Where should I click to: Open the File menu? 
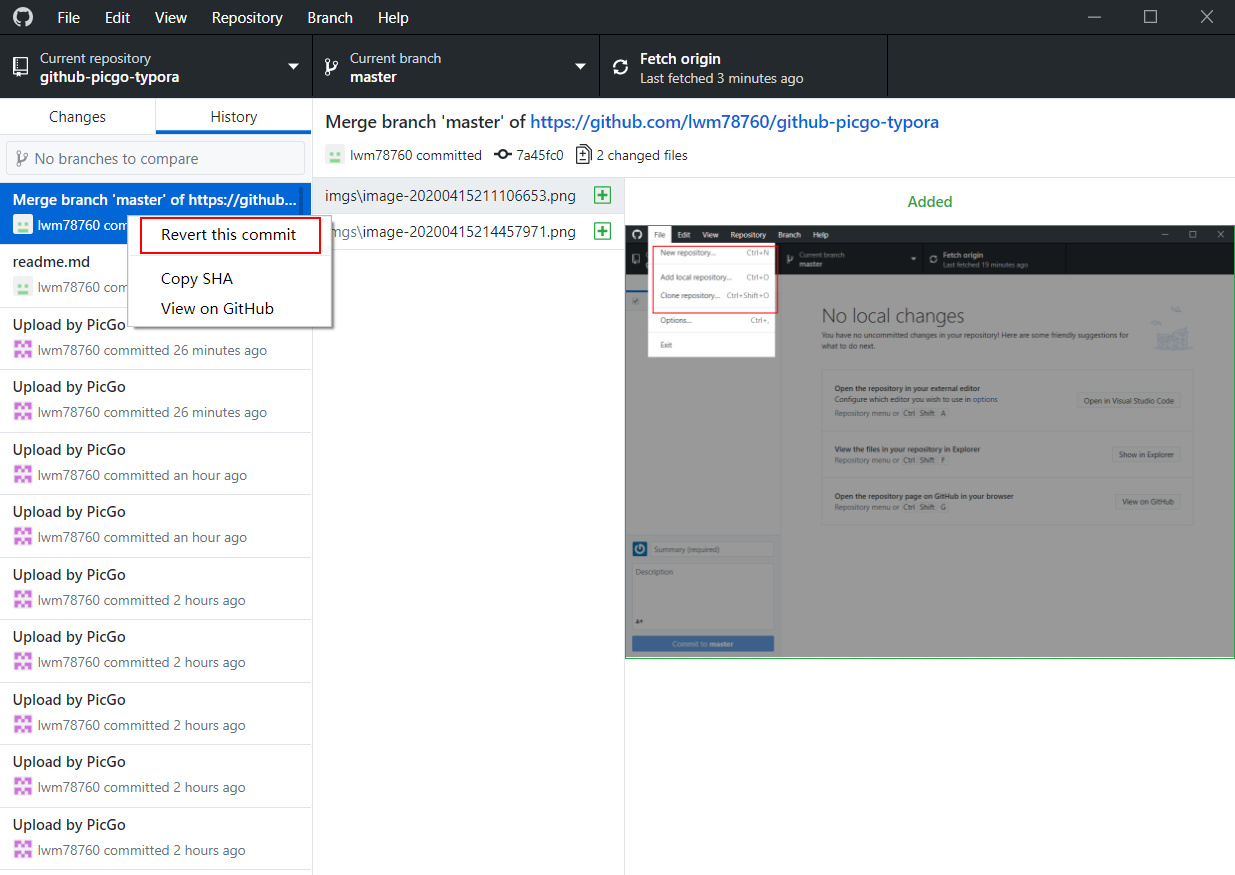[69, 17]
